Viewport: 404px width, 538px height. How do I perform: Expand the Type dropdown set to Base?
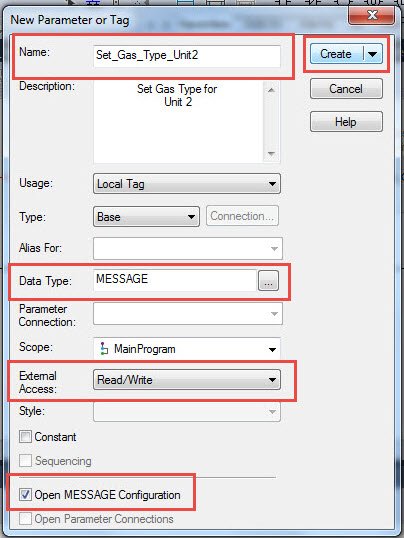tap(146, 217)
